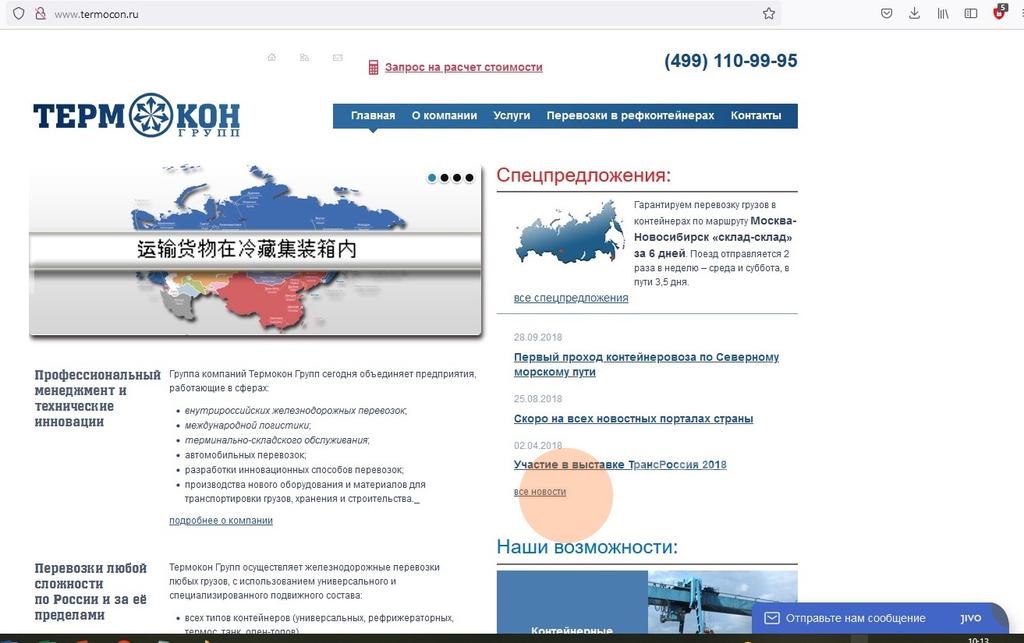Open news about Северному морскому пути

[646, 365]
